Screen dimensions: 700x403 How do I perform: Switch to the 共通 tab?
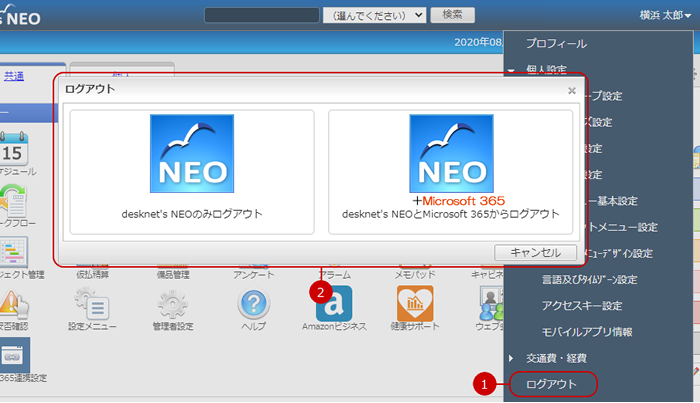click(14, 75)
